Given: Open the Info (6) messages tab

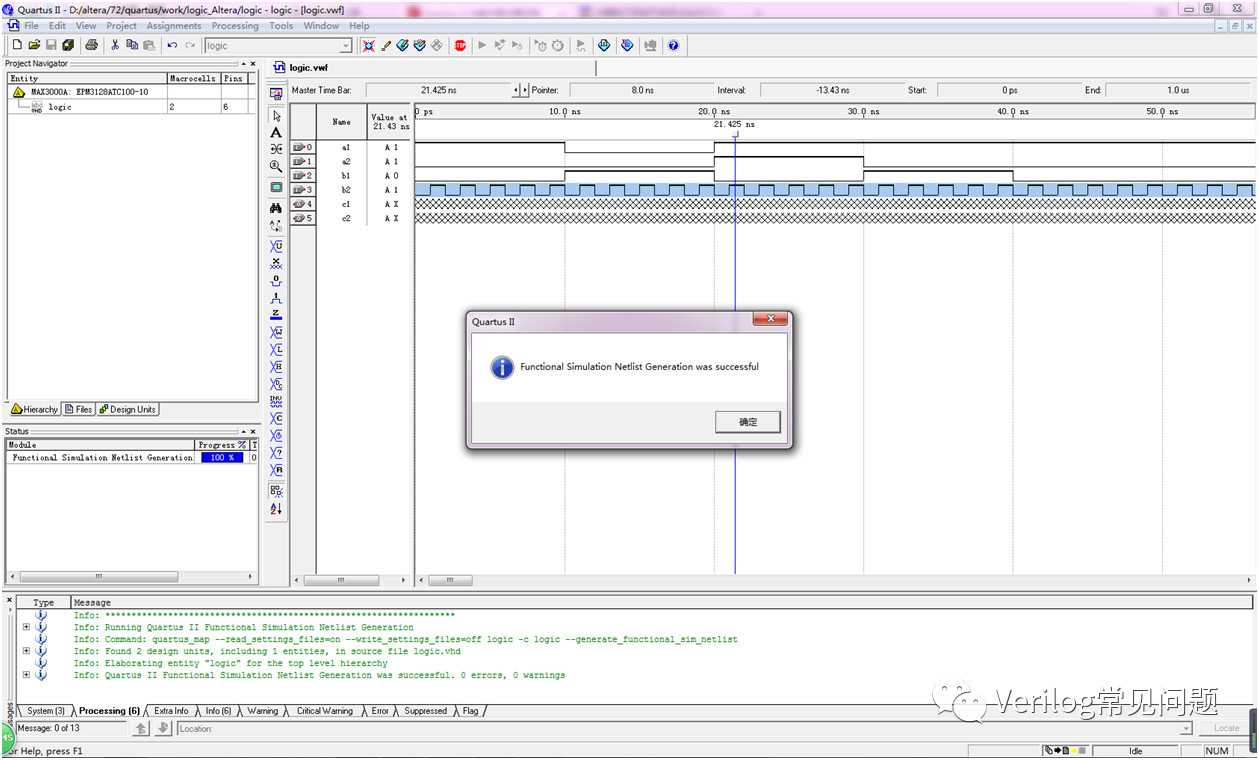Looking at the screenshot, I should 218,711.
